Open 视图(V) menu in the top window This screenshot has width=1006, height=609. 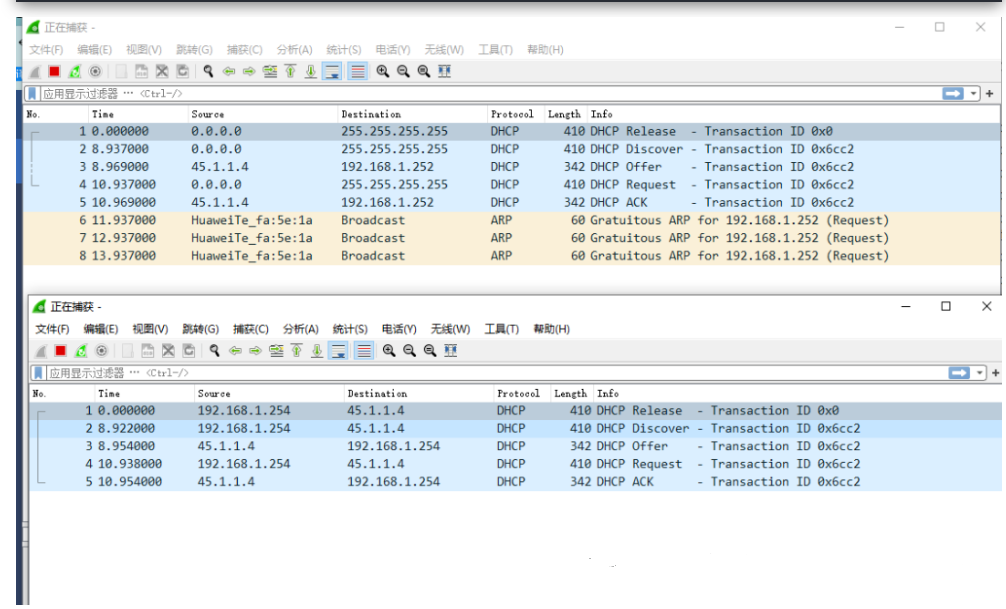click(x=144, y=49)
